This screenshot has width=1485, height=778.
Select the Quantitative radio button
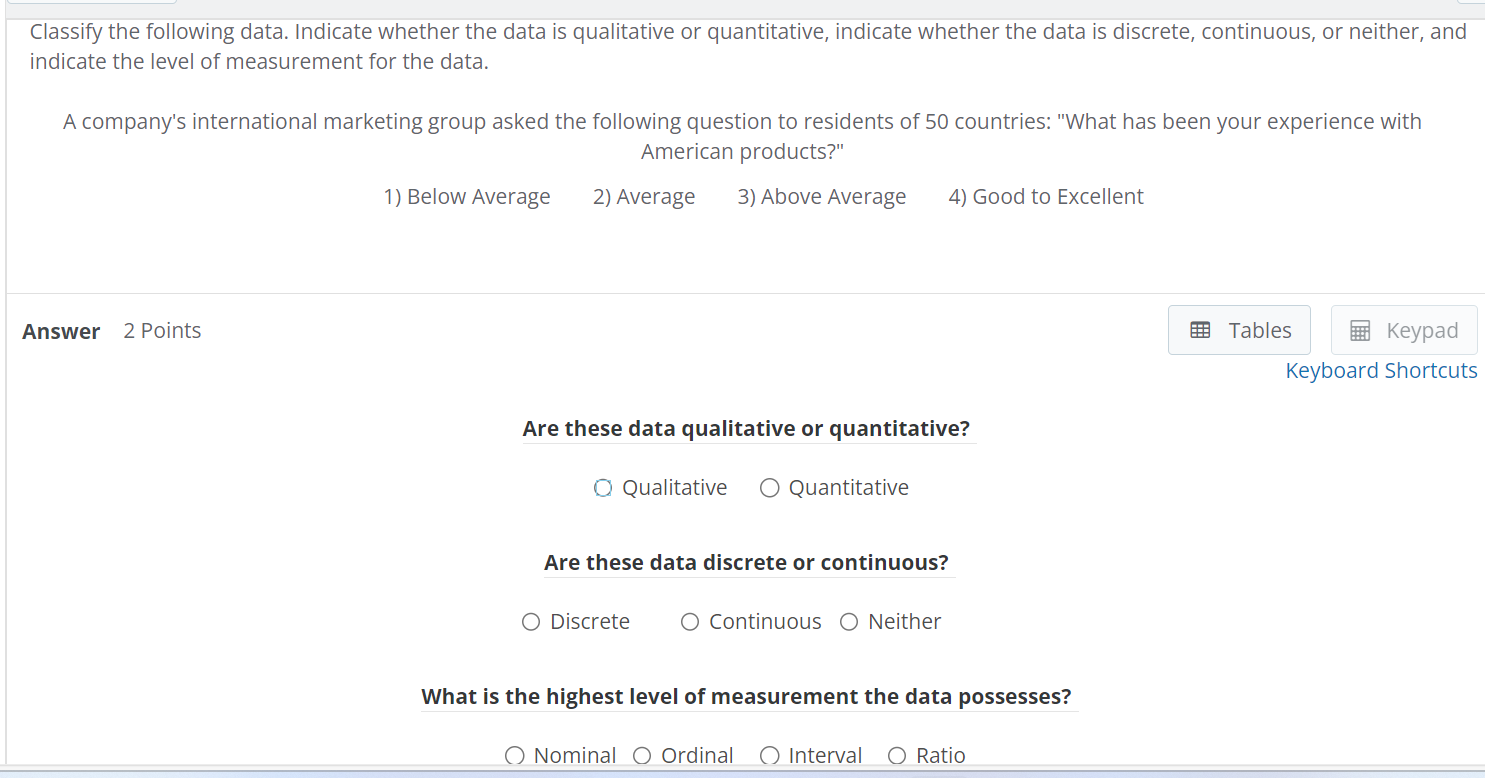[x=769, y=488]
